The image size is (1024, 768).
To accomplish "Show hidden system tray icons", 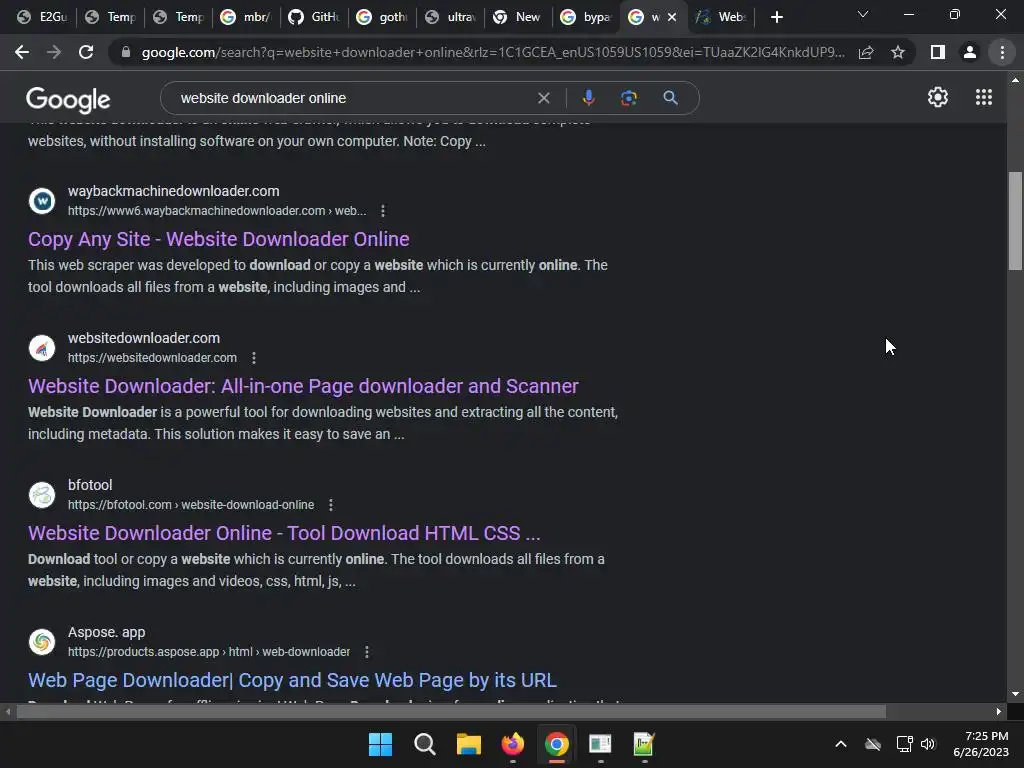I will point(840,744).
